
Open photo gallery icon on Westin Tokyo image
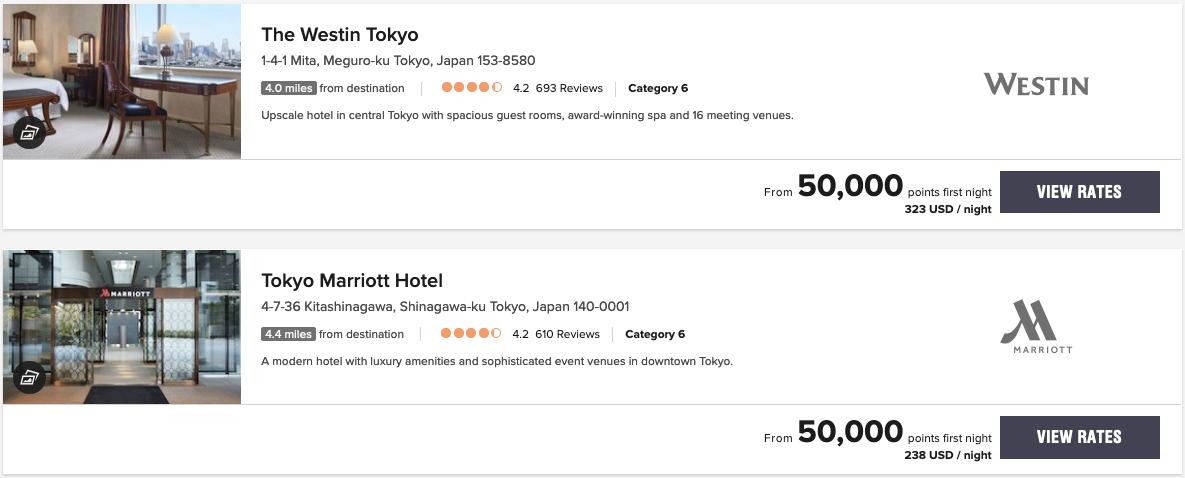click(28, 132)
